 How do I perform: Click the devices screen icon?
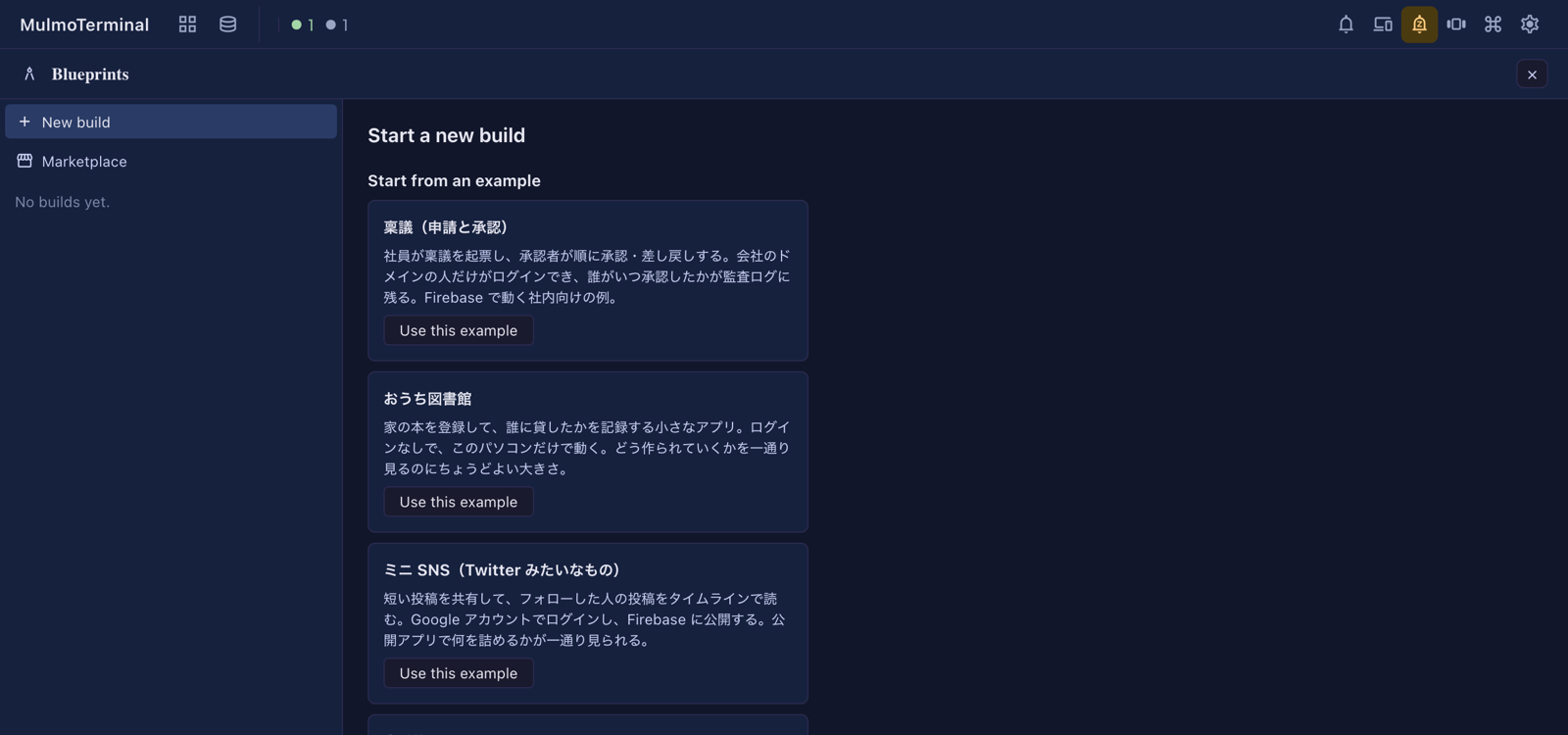coord(1383,24)
